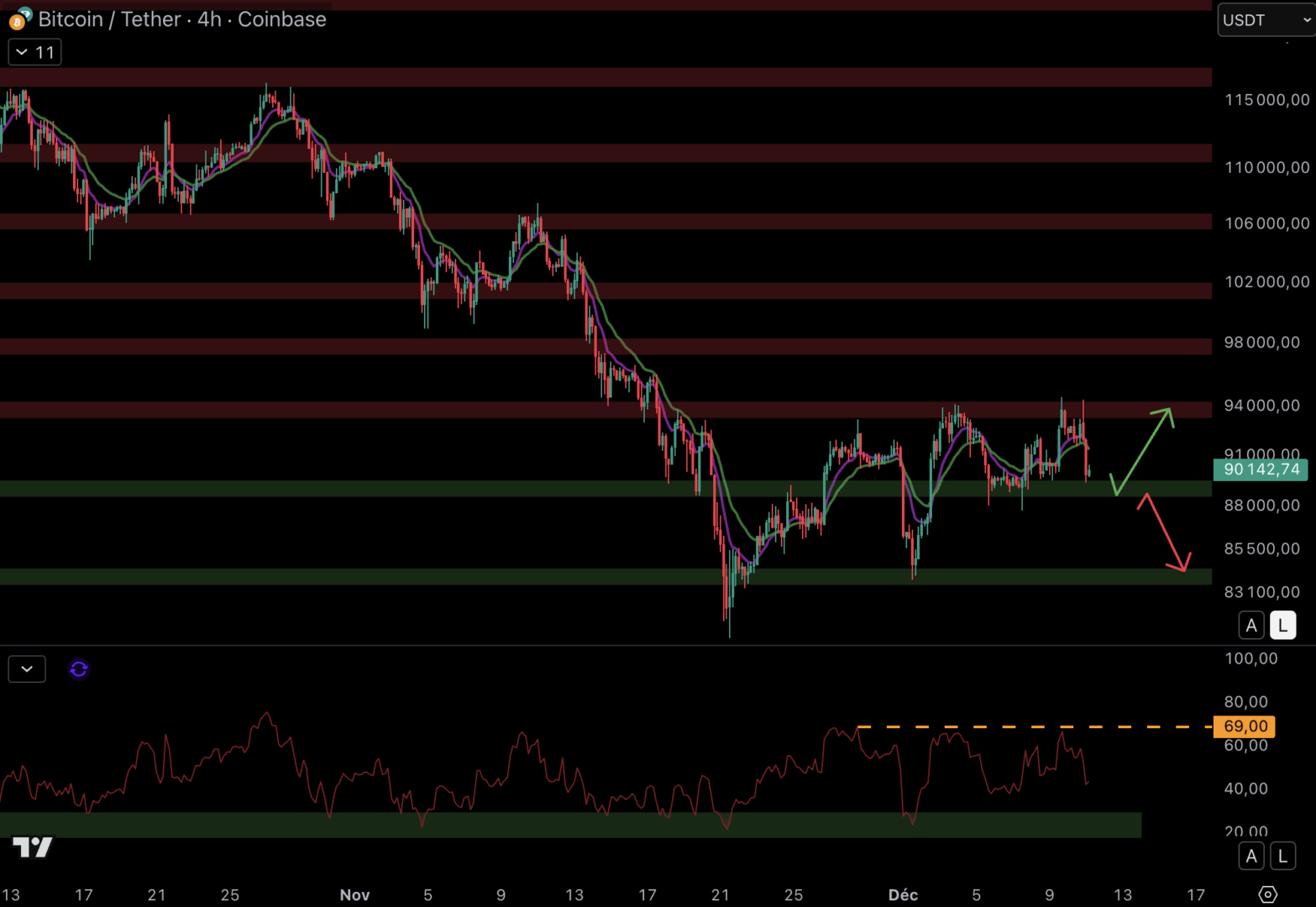The width and height of the screenshot is (1316, 907).
Task: Open chart settings gear on time axis
Action: coord(1267,894)
